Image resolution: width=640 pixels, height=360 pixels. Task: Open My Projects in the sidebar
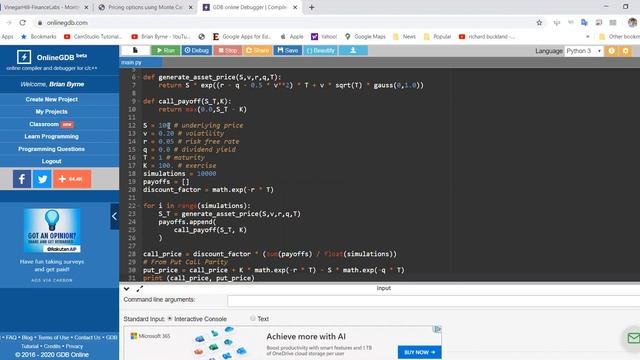click(x=51, y=111)
